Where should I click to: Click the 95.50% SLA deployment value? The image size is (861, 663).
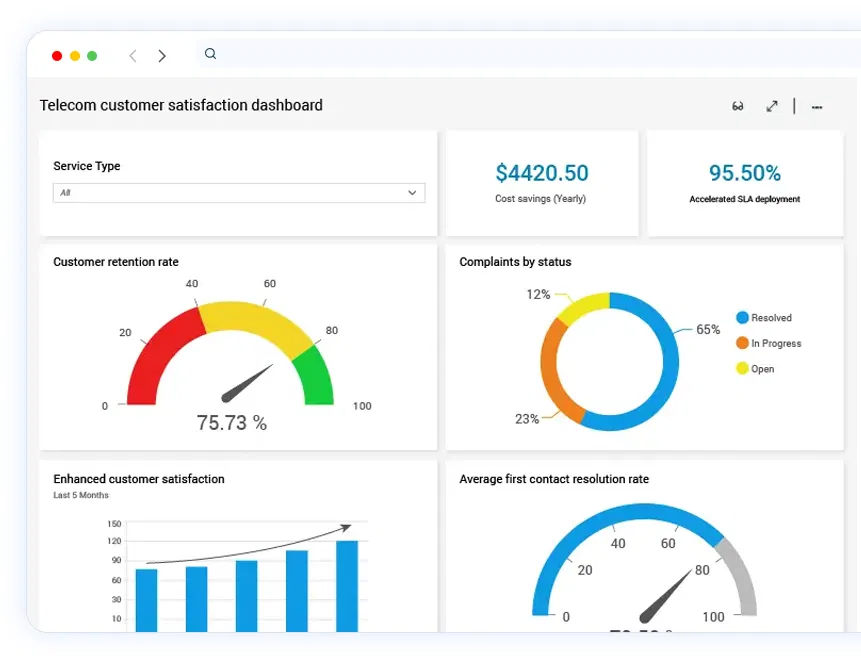coord(744,173)
